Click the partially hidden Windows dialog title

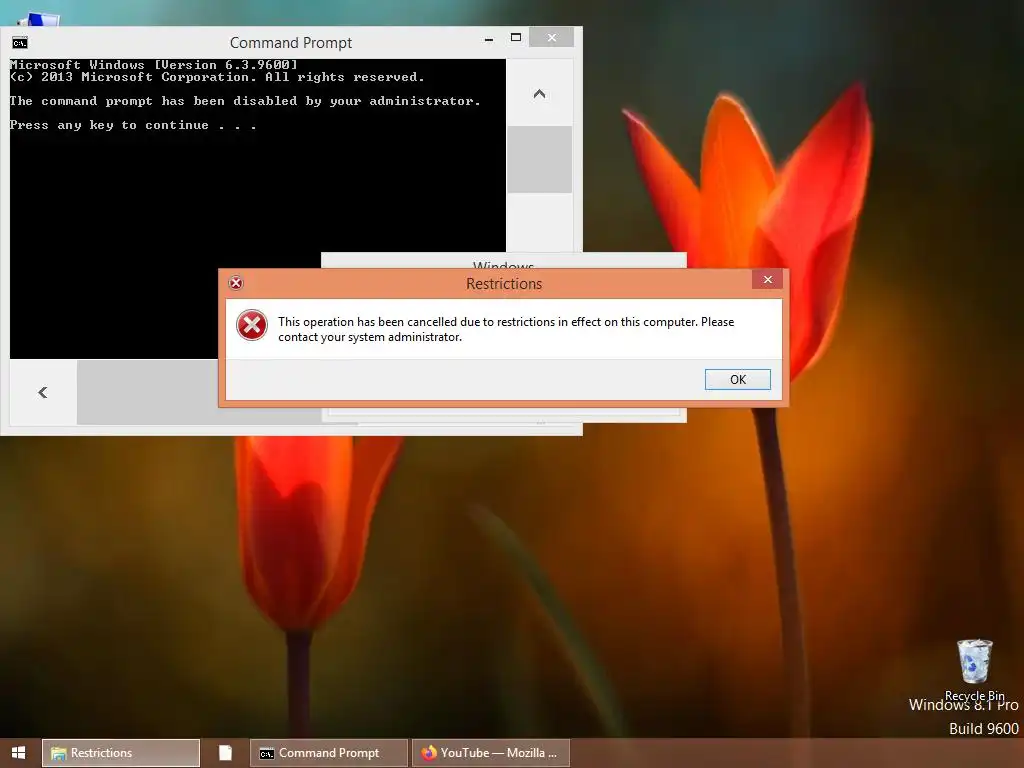504,264
